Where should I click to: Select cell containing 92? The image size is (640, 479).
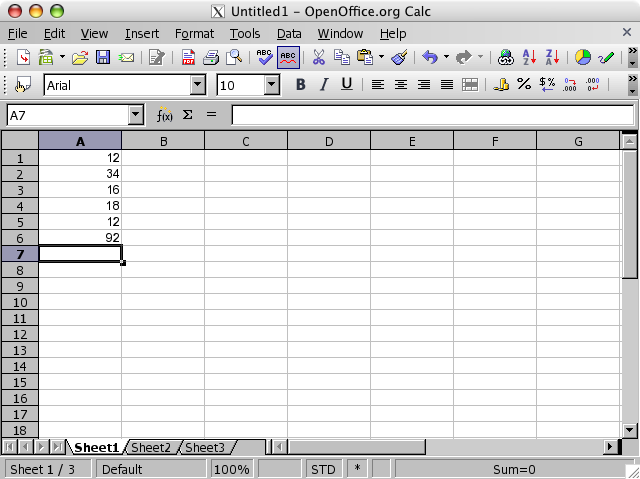pyautogui.click(x=80, y=238)
